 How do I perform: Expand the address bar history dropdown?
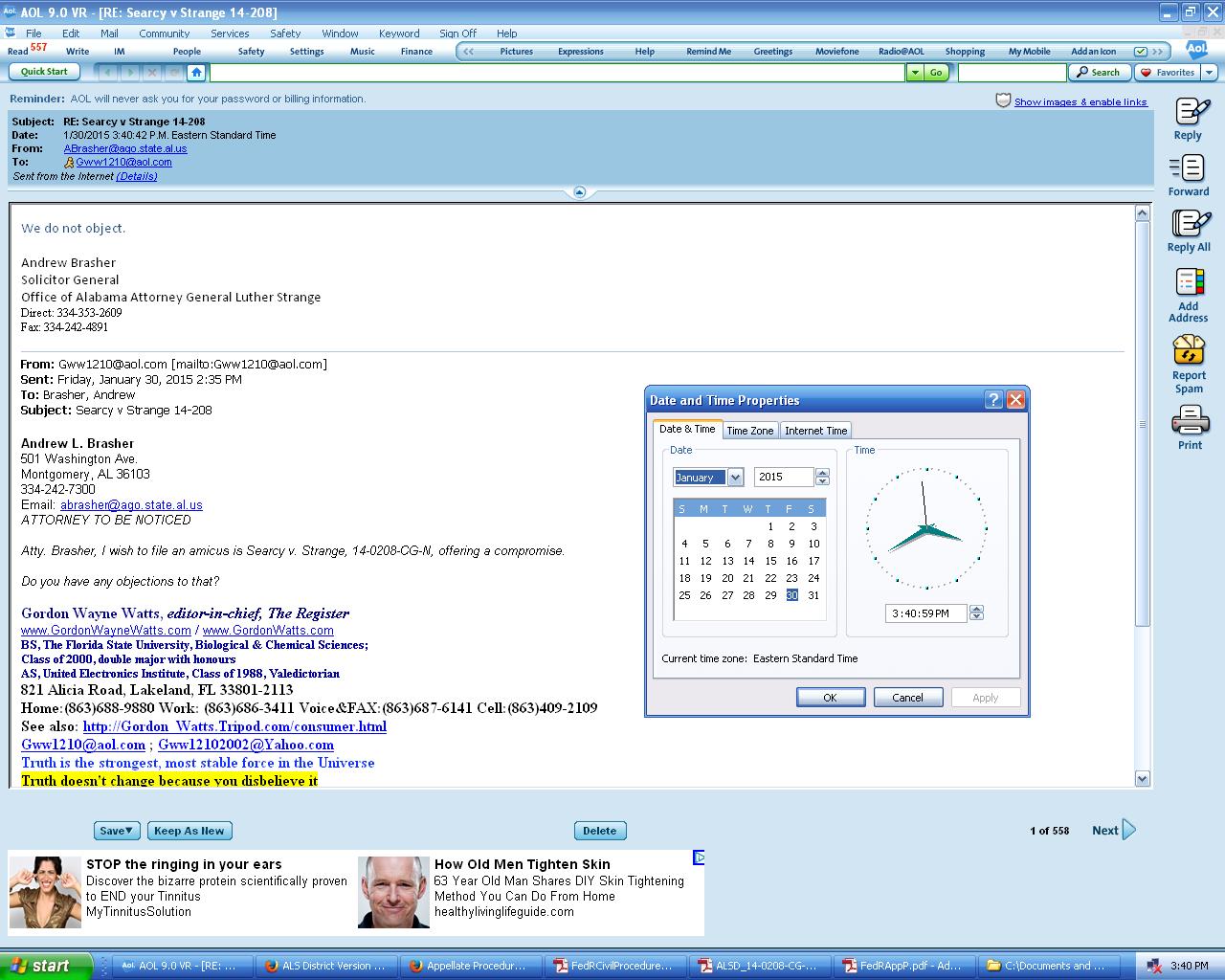pos(915,72)
